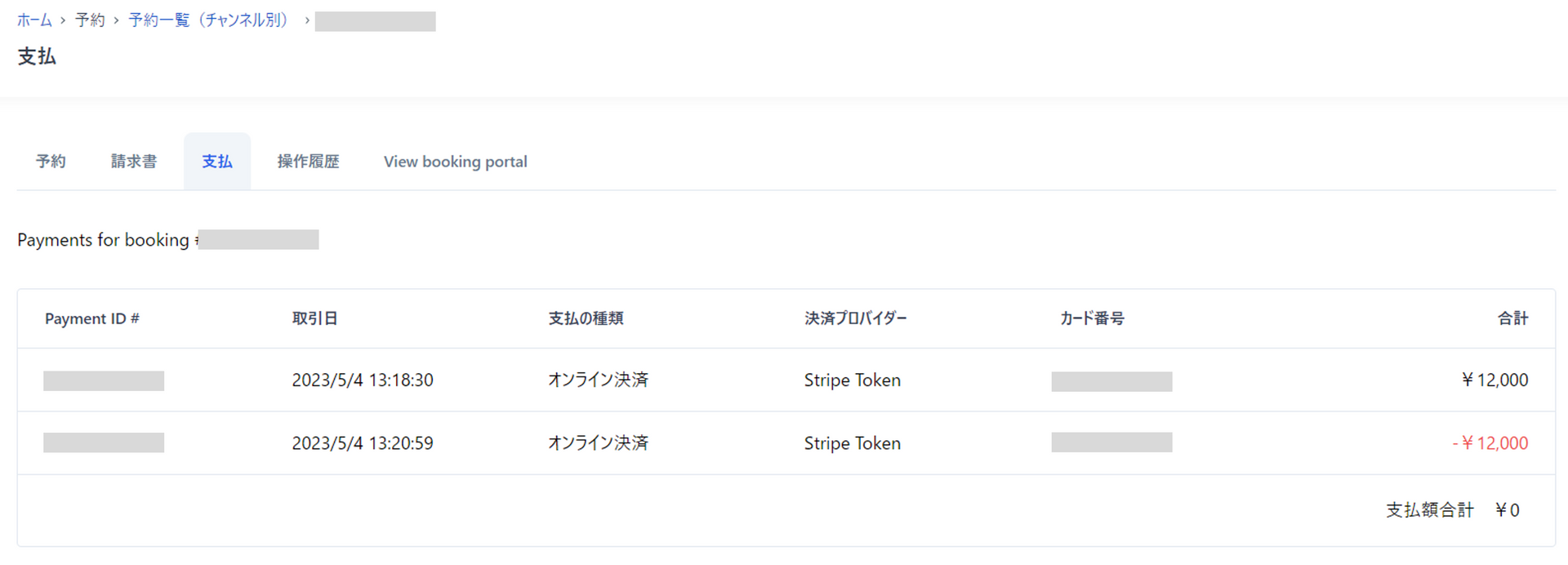Click the 支払額合計 total label

click(1430, 509)
